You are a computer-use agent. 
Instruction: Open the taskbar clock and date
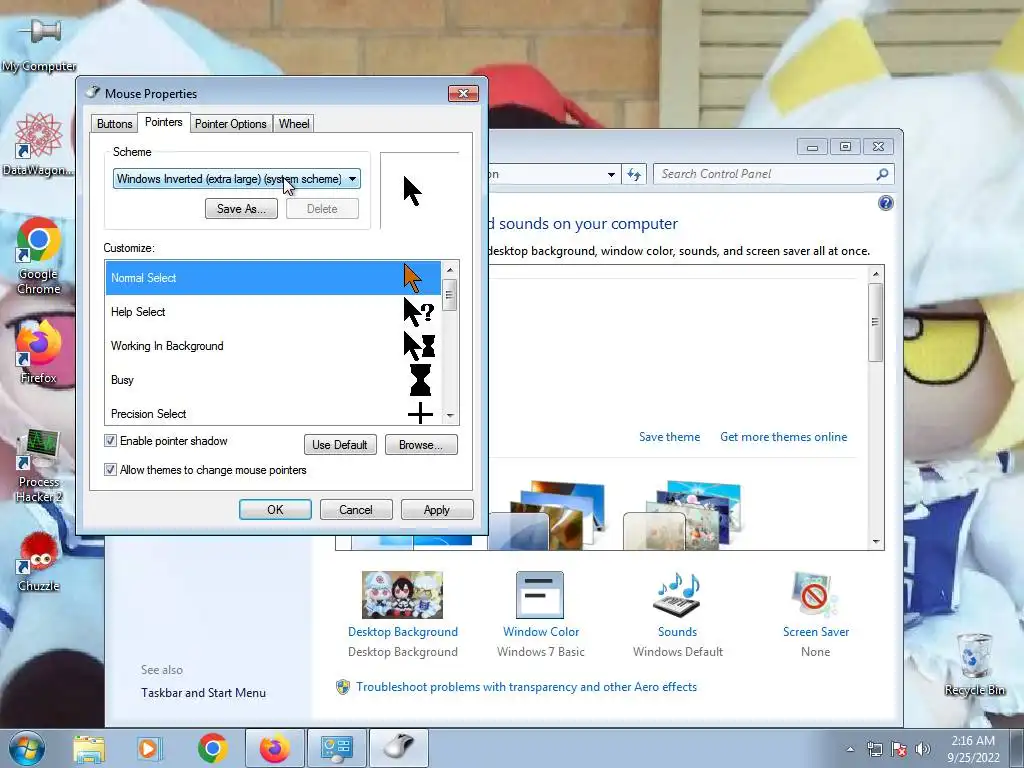point(973,748)
